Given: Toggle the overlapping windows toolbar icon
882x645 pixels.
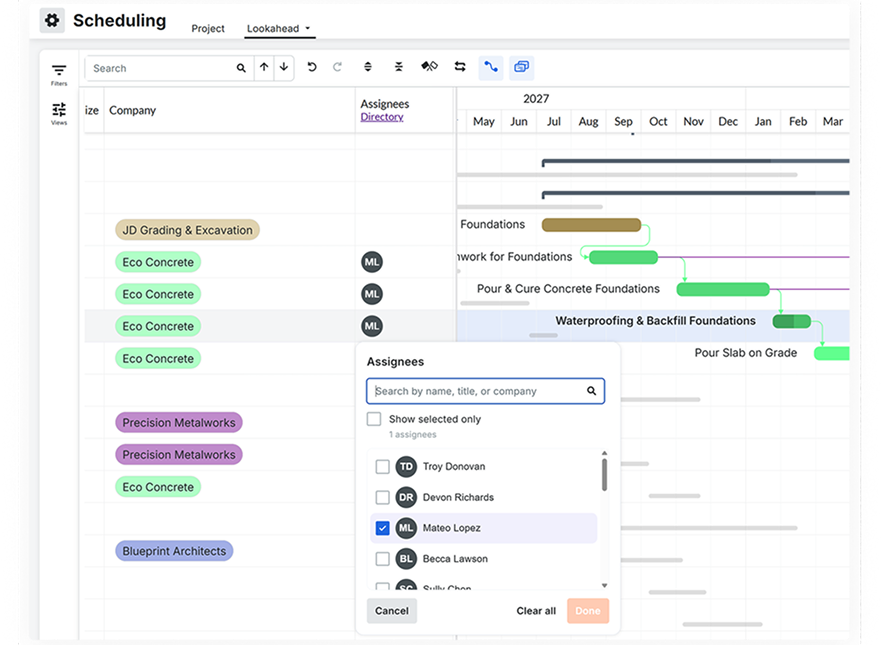Looking at the screenshot, I should coord(521,67).
